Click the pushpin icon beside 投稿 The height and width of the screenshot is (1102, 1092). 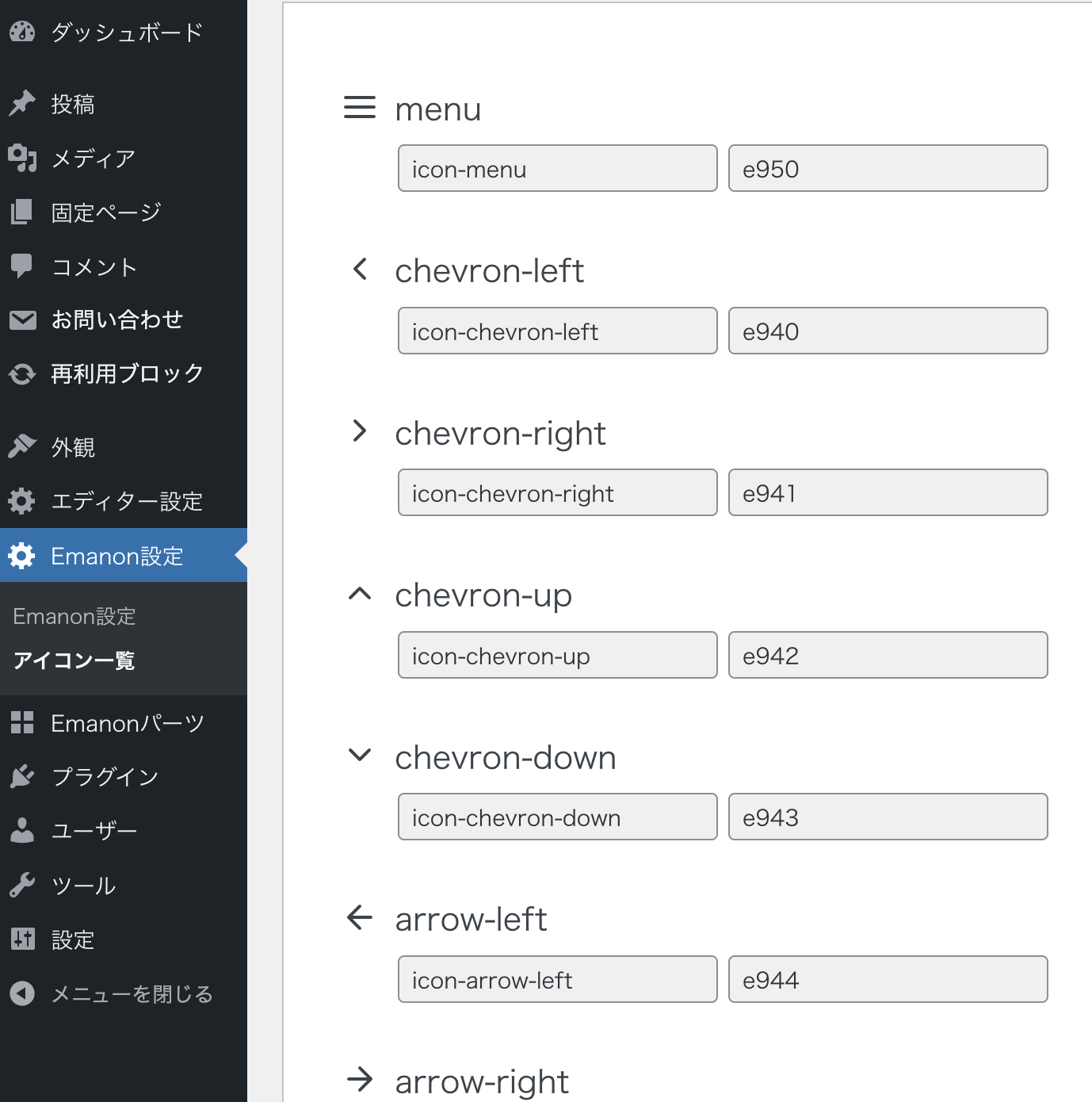pos(22,103)
